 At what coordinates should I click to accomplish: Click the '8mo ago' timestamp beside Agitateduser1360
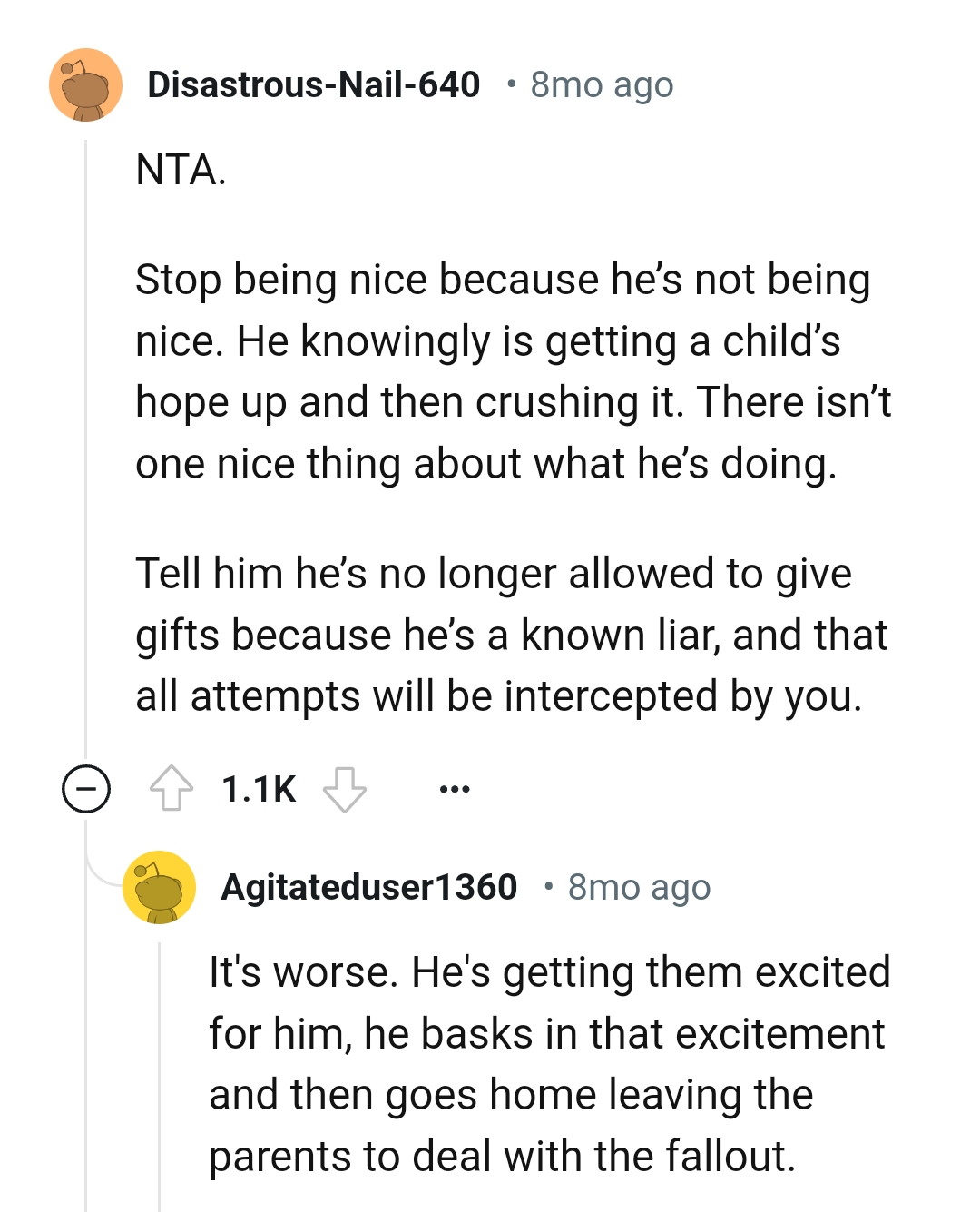[639, 887]
